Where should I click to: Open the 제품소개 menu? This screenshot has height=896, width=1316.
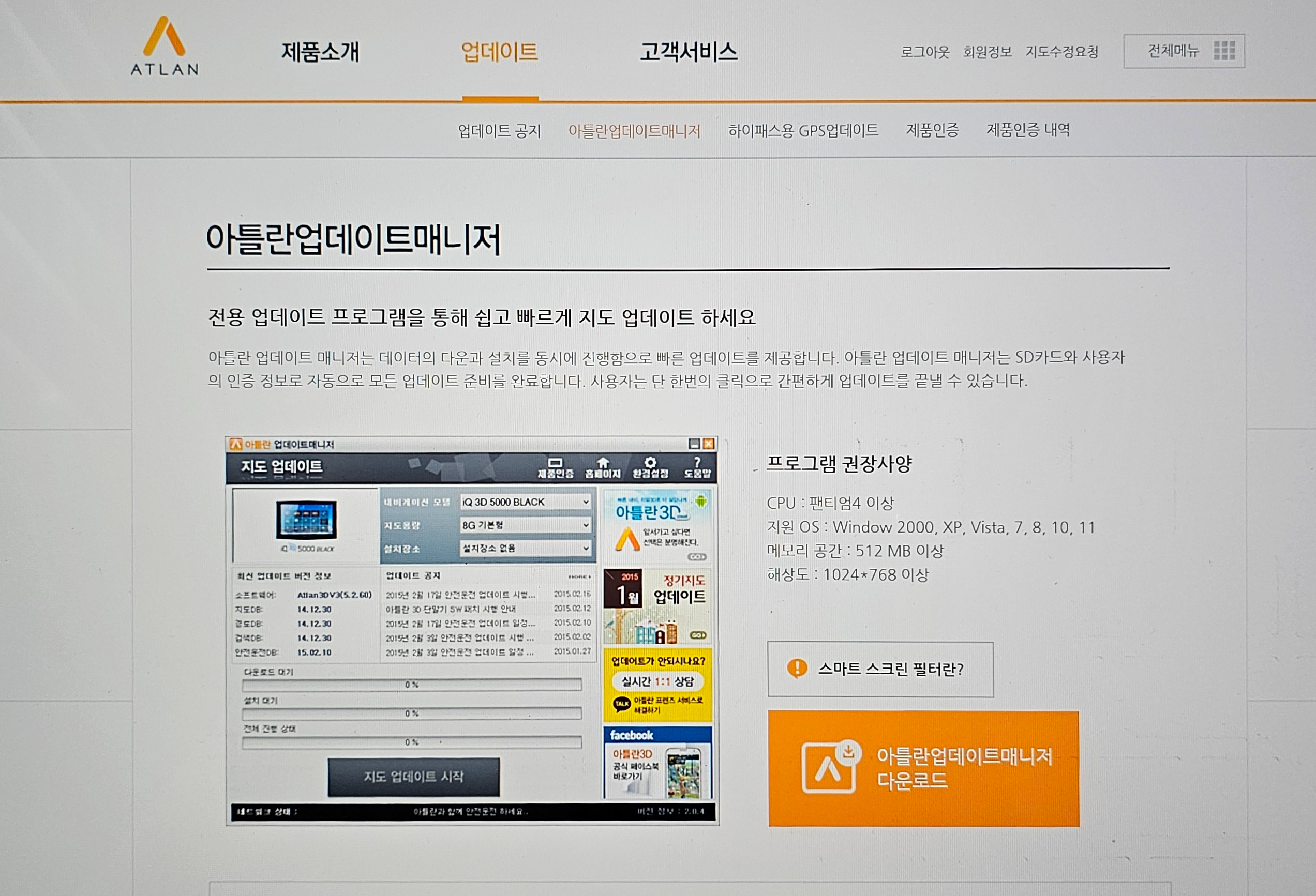pyautogui.click(x=321, y=52)
